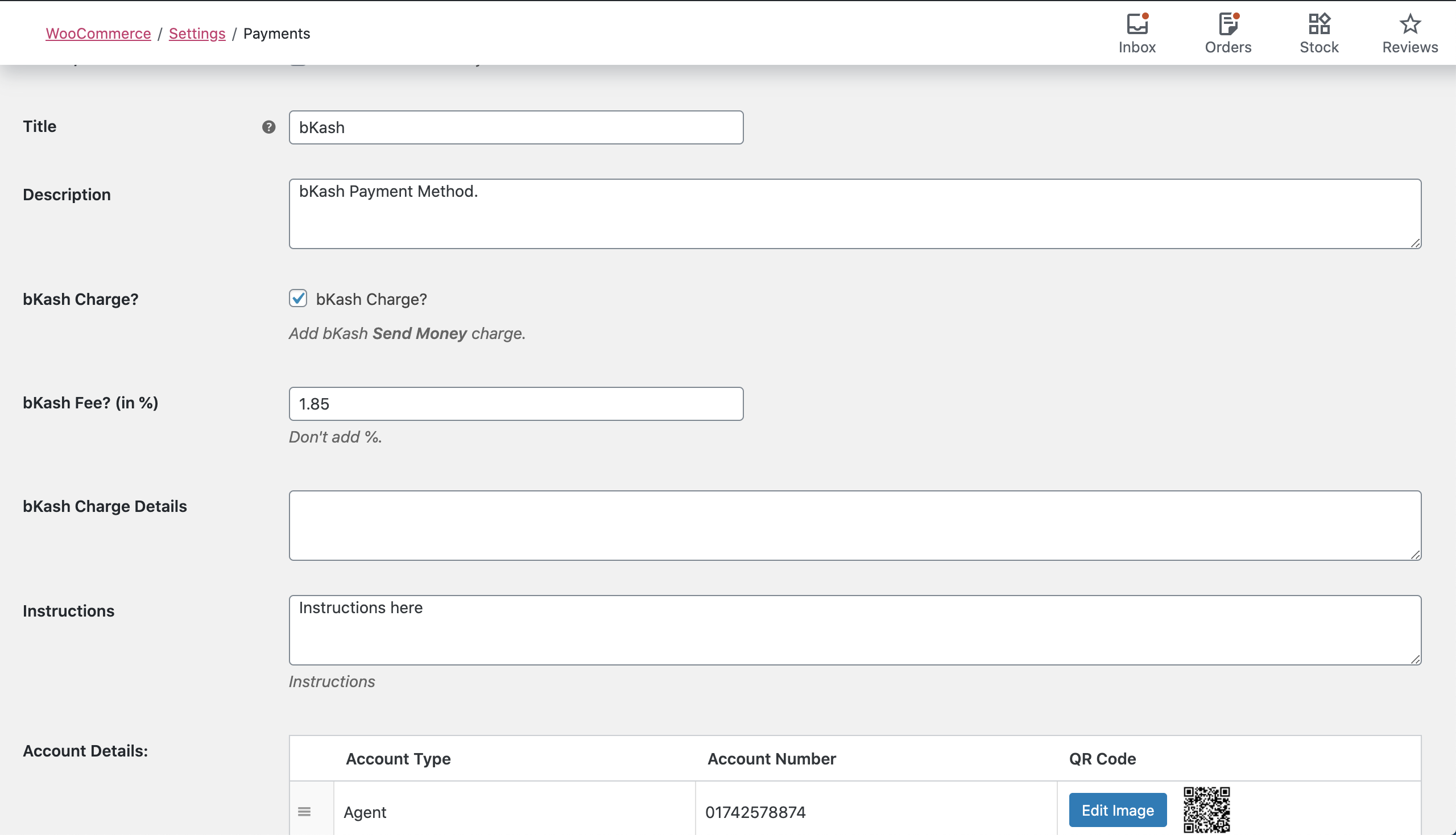Image resolution: width=1456 pixels, height=835 pixels.
Task: Edit the Instructions here textarea
Action: coord(854,630)
